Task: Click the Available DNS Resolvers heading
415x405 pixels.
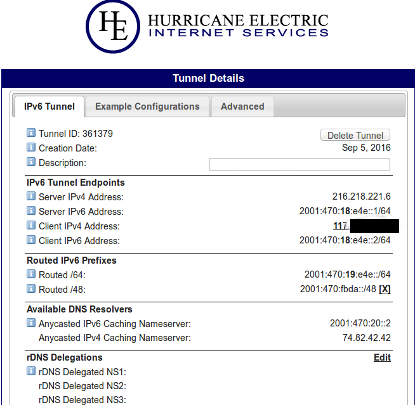Action: click(79, 309)
